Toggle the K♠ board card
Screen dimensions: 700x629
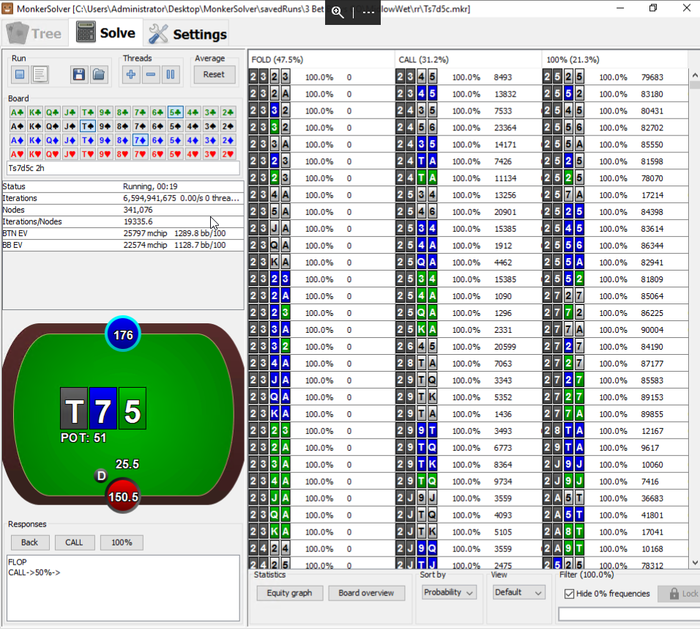[x=34, y=126]
